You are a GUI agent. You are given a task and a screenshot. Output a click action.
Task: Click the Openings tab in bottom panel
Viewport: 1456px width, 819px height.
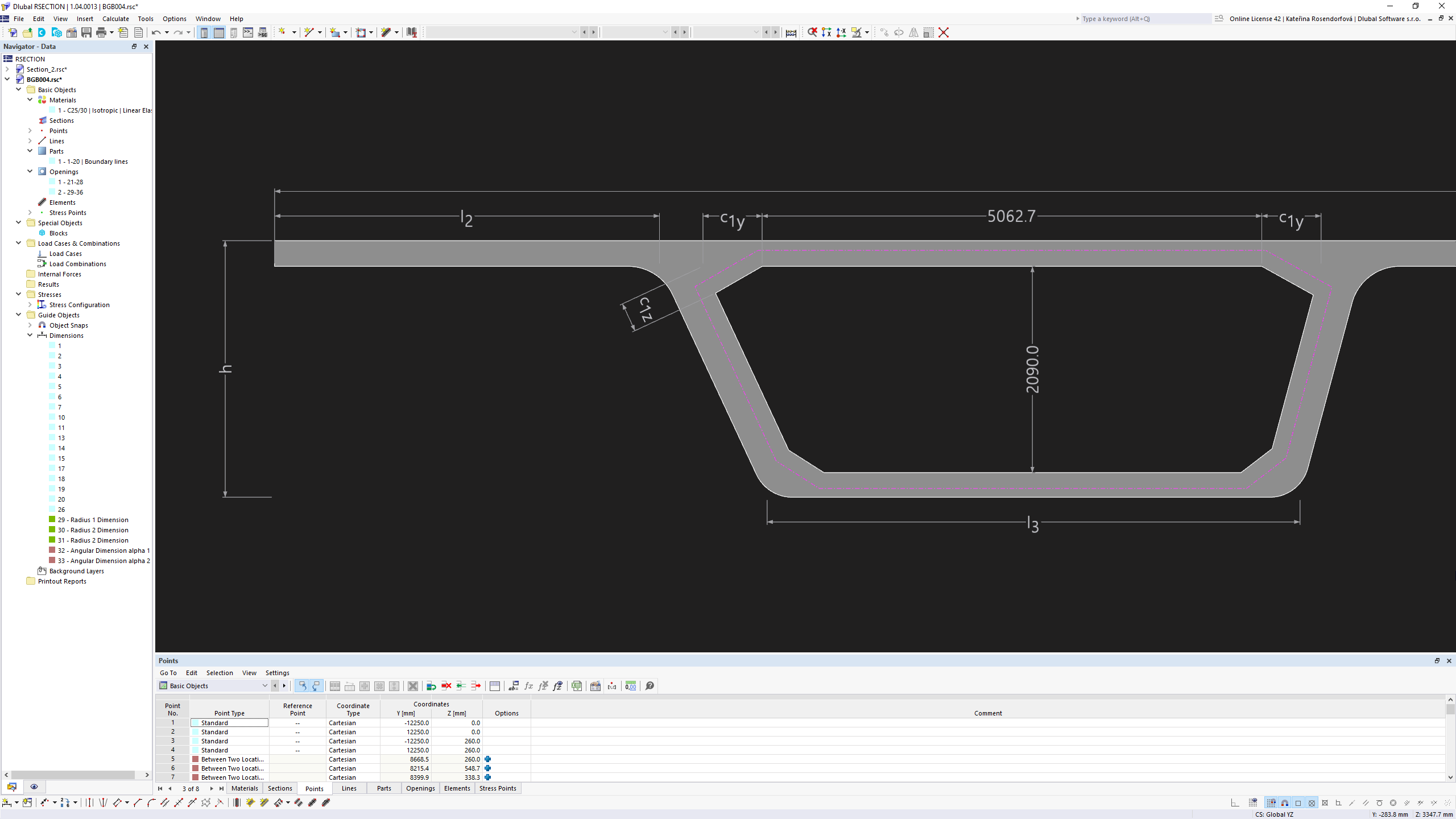point(419,789)
